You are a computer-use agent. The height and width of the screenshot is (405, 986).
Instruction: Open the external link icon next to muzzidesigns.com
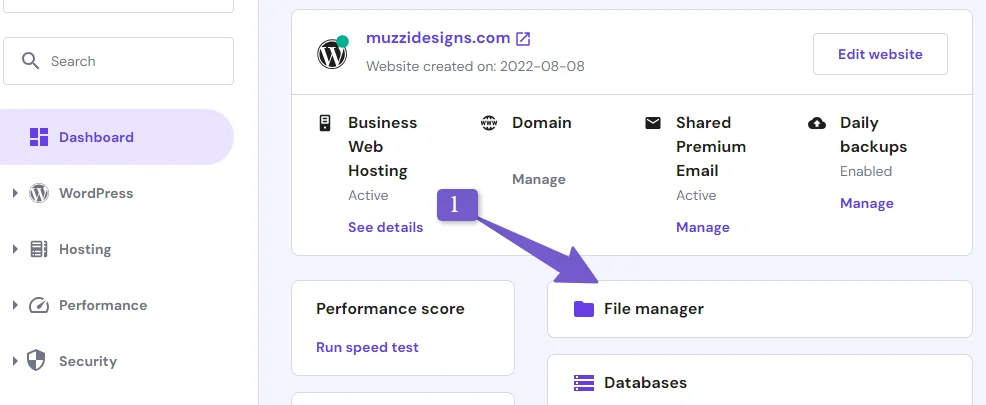[x=523, y=39]
